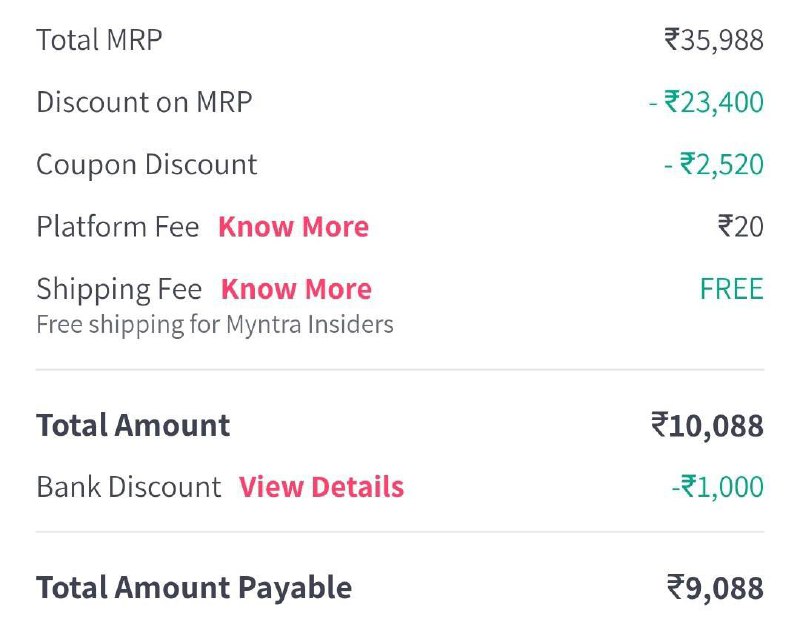Select the Shipping Fee label
The image size is (800, 639).
point(119,289)
